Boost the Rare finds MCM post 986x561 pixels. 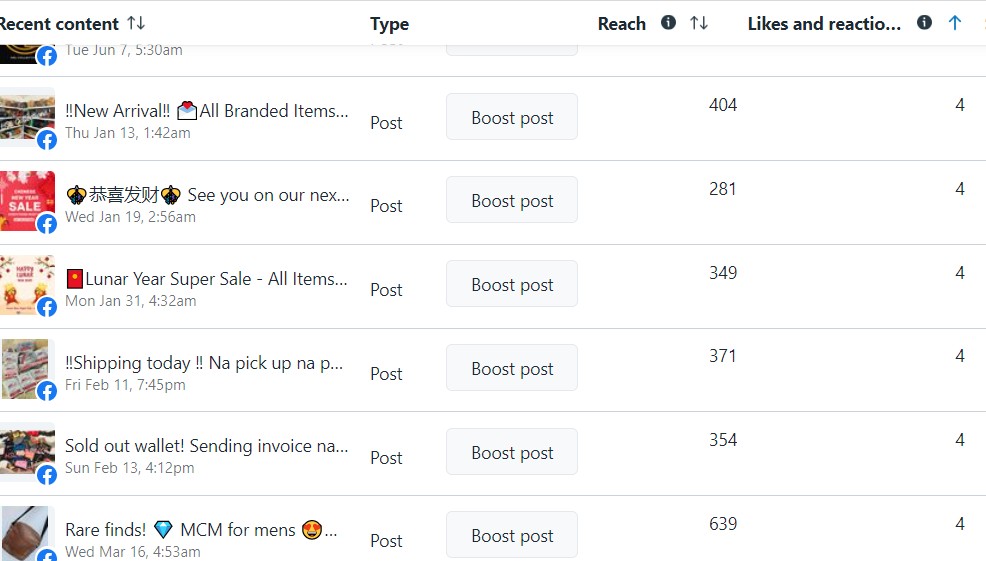point(512,535)
